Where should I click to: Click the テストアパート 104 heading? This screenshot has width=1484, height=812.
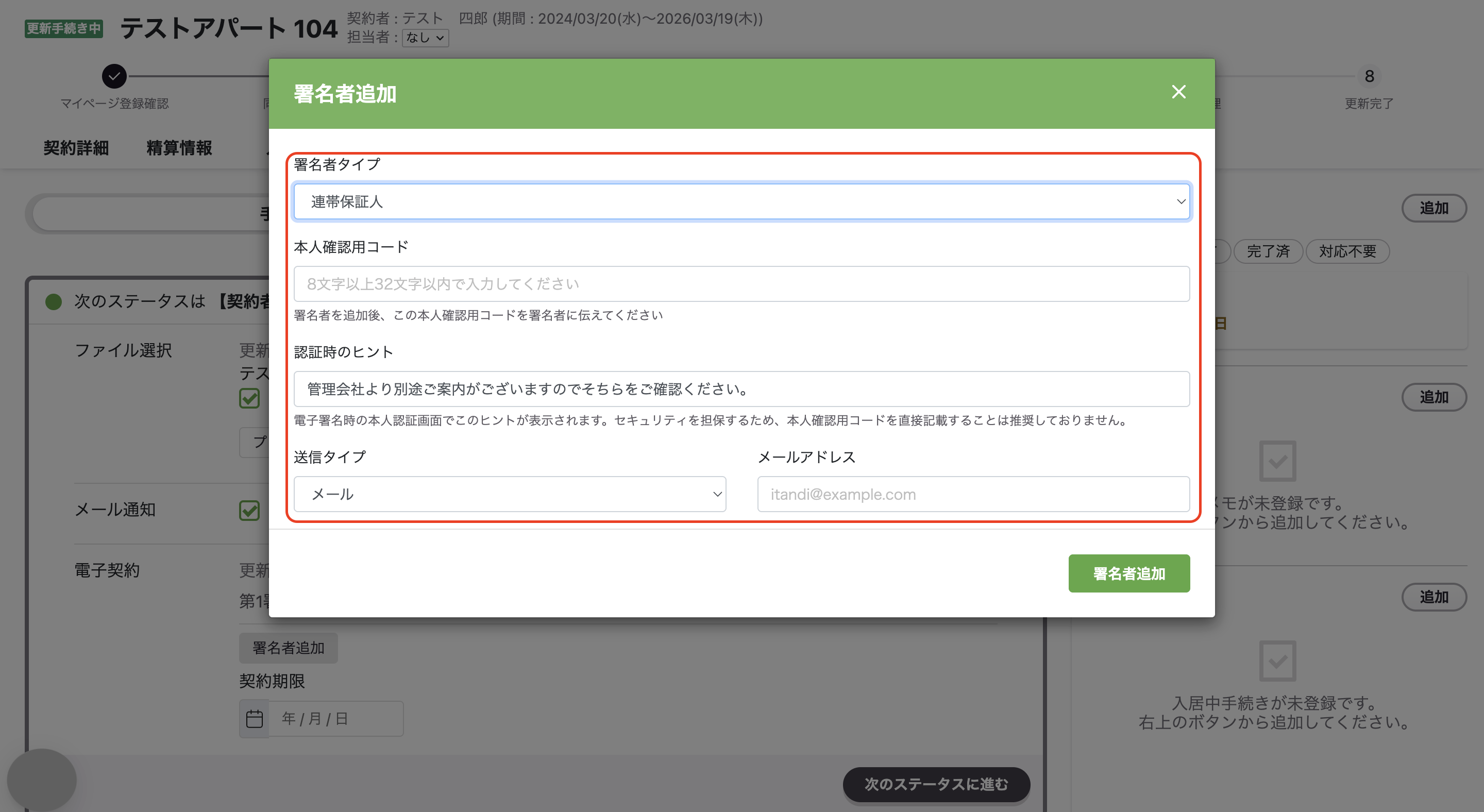[228, 29]
